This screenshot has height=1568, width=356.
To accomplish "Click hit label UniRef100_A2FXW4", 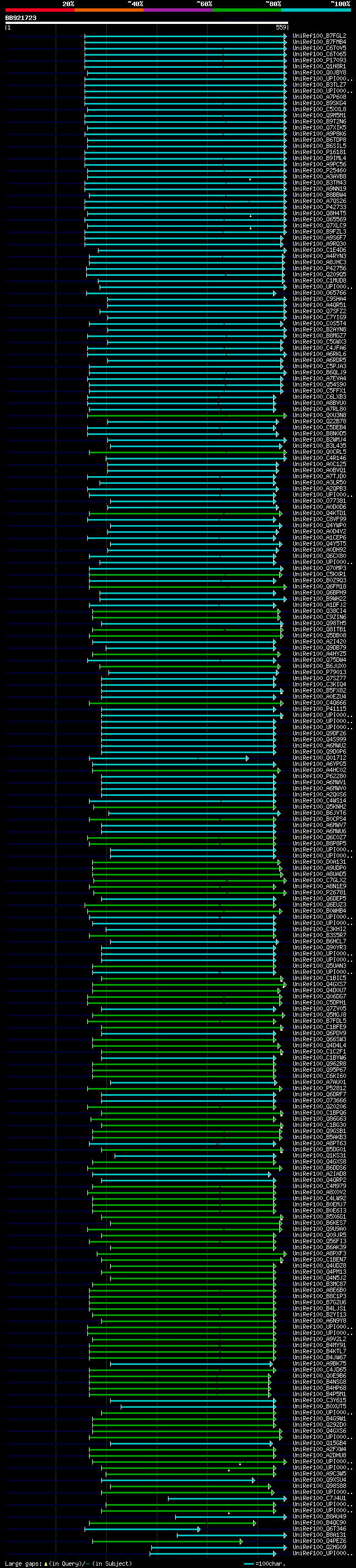I will coord(319,1450).
